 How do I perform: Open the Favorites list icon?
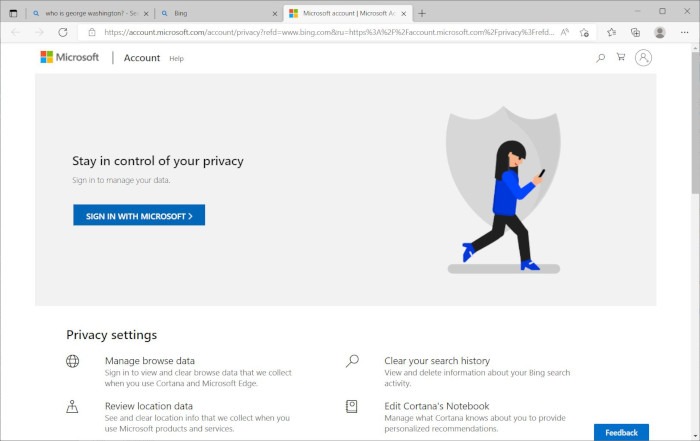612,32
